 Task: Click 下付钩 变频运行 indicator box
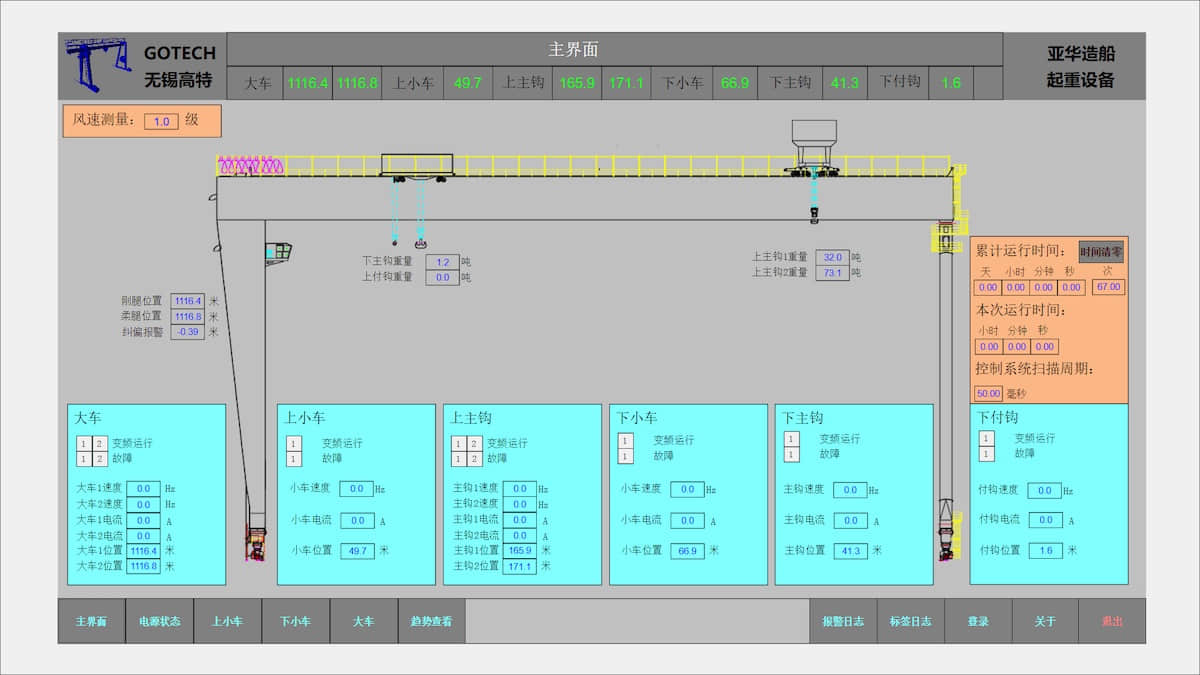987,438
